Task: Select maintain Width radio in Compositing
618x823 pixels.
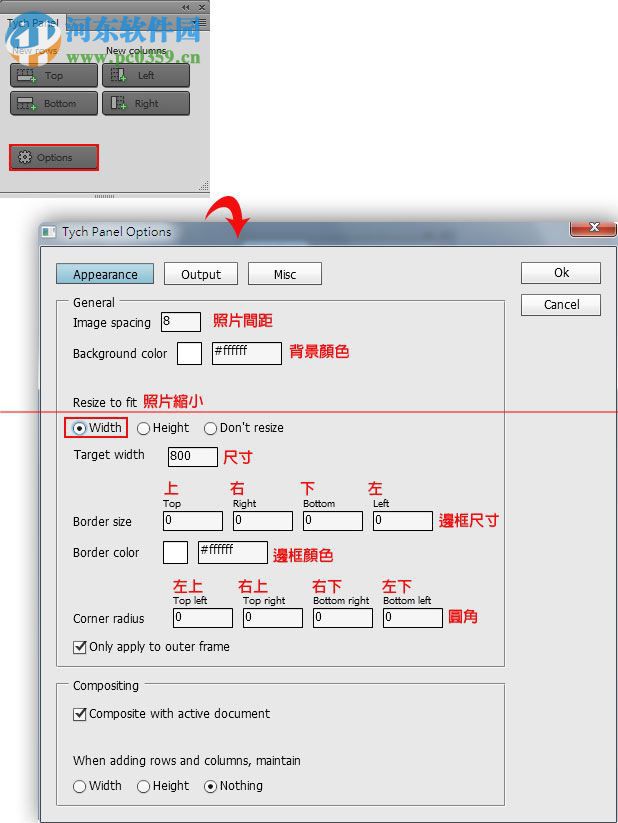Action: pos(80,786)
